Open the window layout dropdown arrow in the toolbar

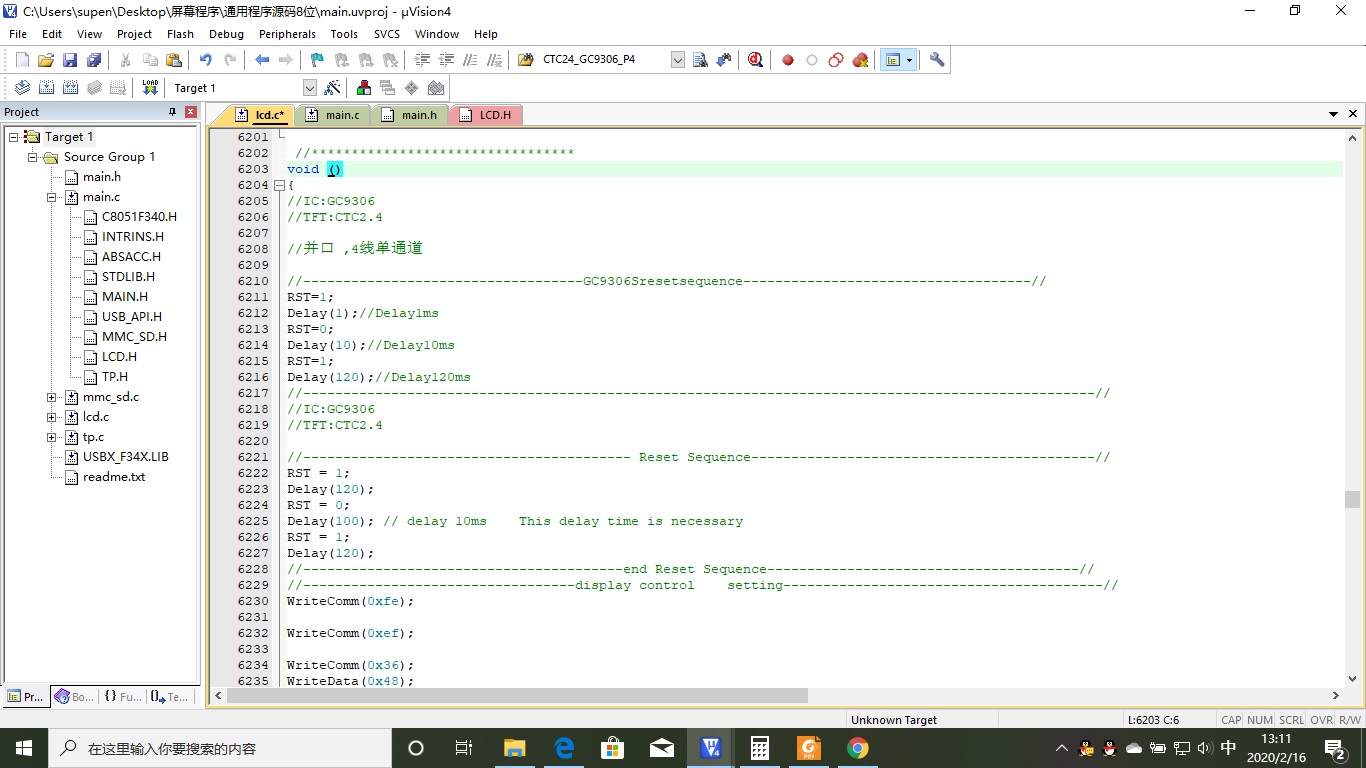click(x=909, y=60)
